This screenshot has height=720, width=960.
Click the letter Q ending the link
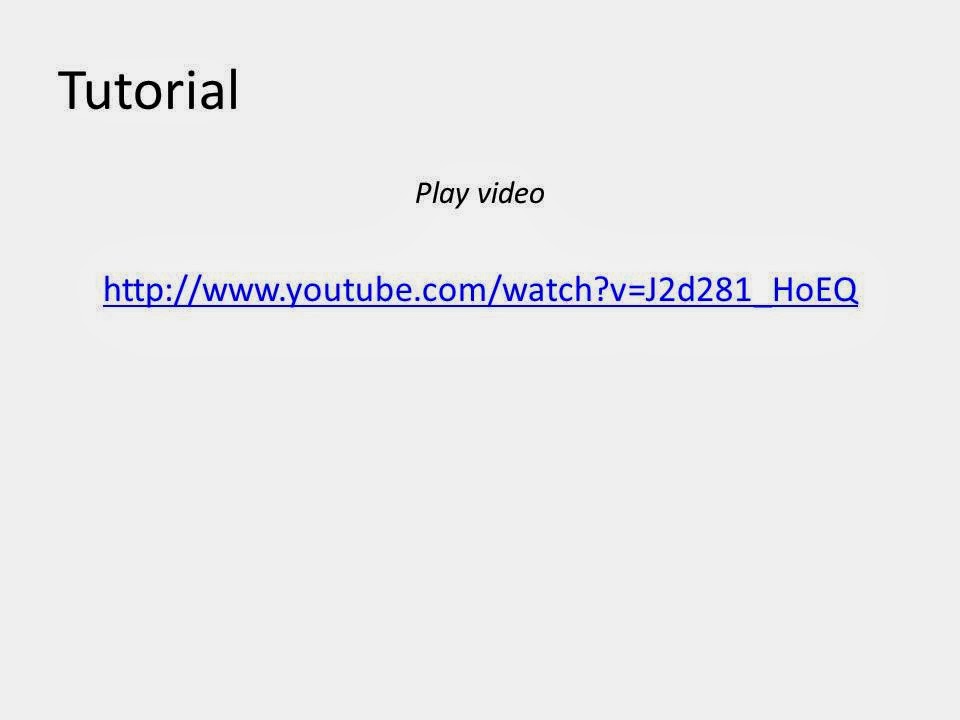tap(845, 290)
